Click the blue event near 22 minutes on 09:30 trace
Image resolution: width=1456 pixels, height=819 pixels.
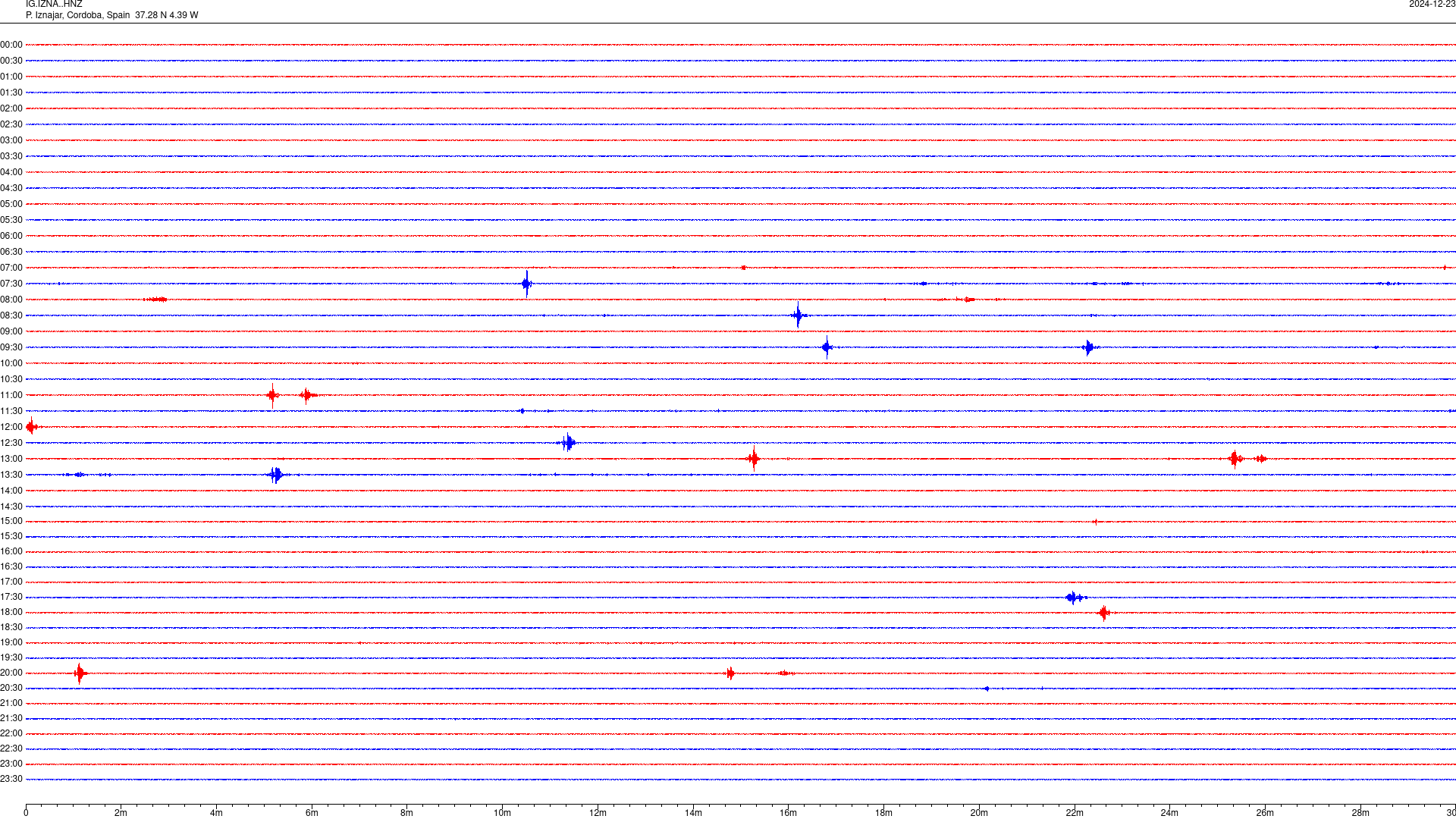[x=1089, y=347]
